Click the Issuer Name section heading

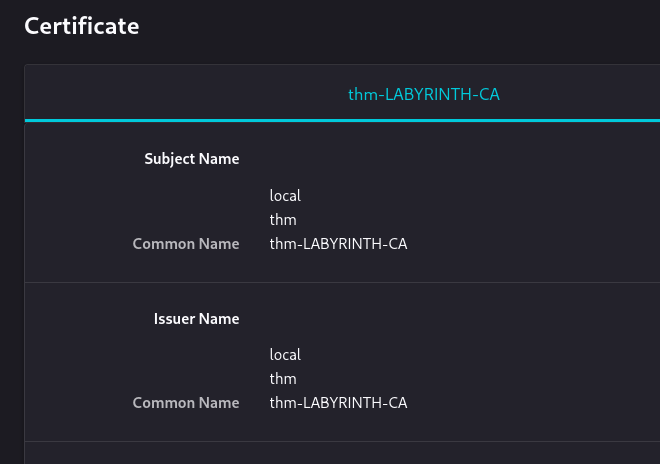tap(196, 319)
